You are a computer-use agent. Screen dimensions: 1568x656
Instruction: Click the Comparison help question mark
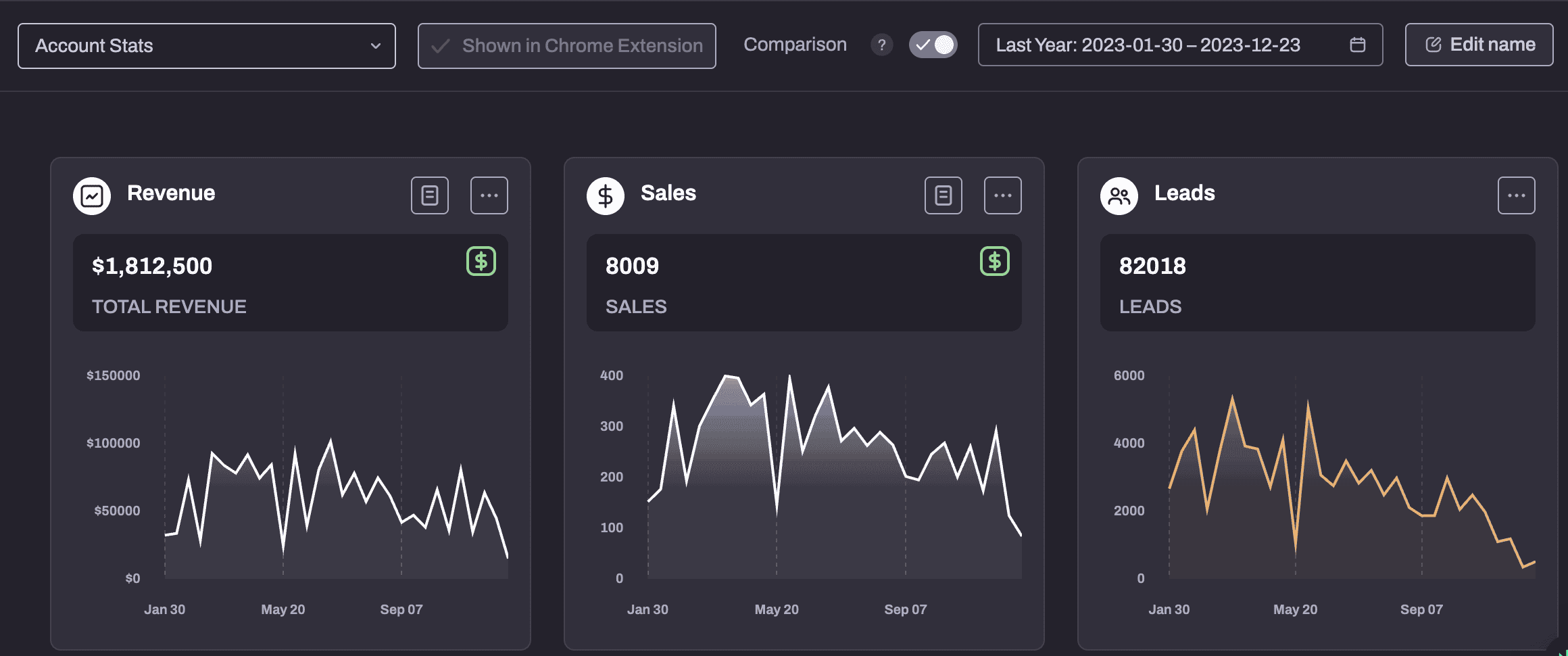click(x=882, y=45)
